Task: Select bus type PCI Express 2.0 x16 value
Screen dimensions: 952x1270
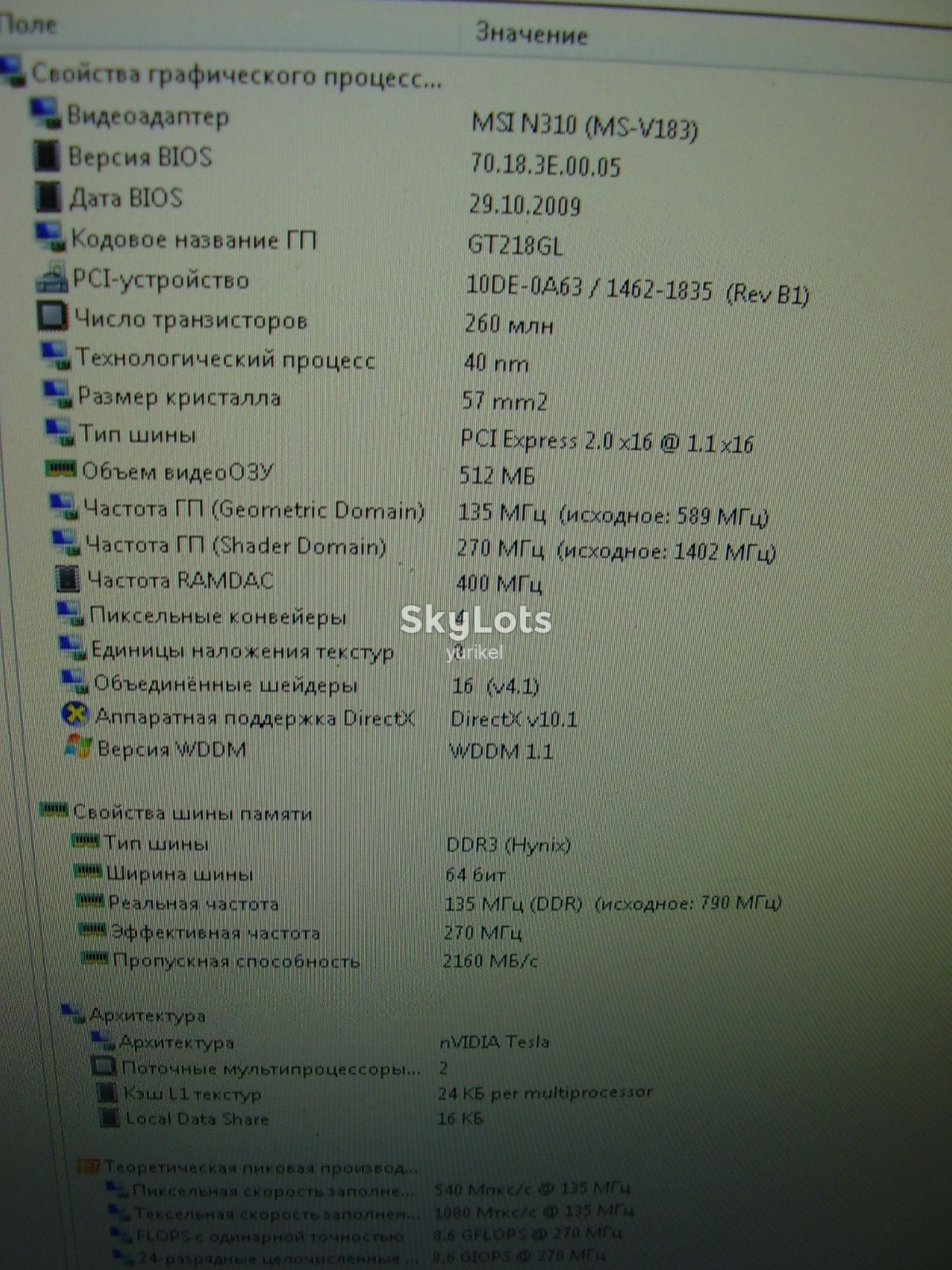Action: click(607, 441)
